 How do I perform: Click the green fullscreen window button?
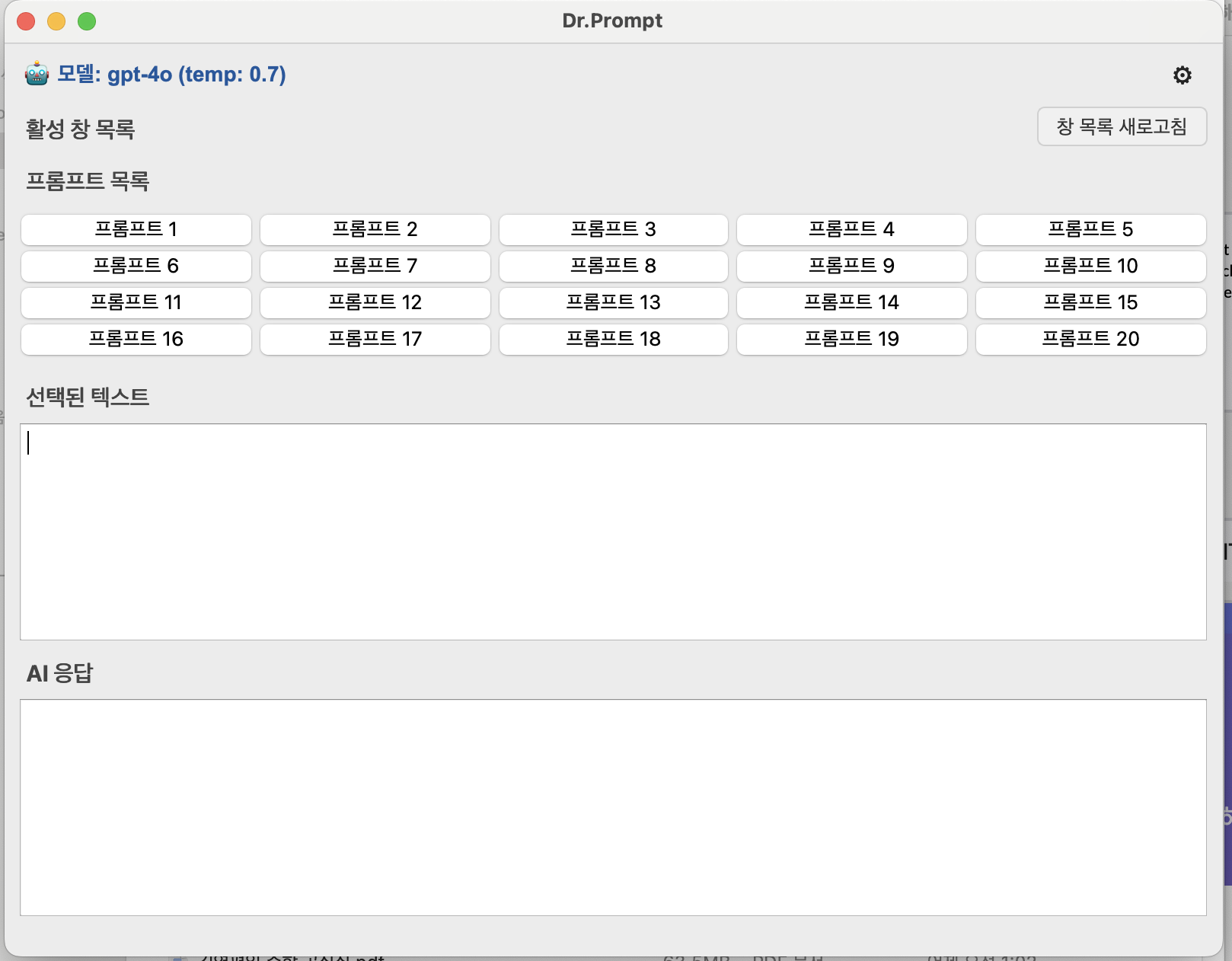(87, 21)
